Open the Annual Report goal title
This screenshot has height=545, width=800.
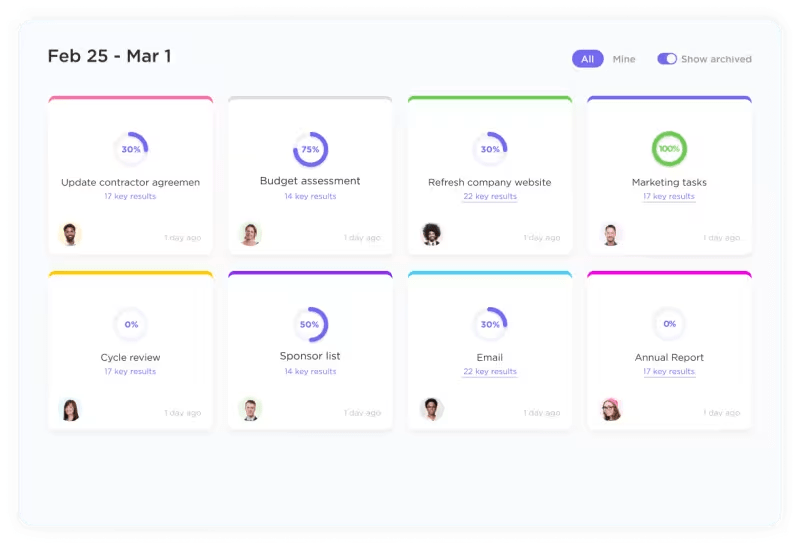tap(669, 357)
